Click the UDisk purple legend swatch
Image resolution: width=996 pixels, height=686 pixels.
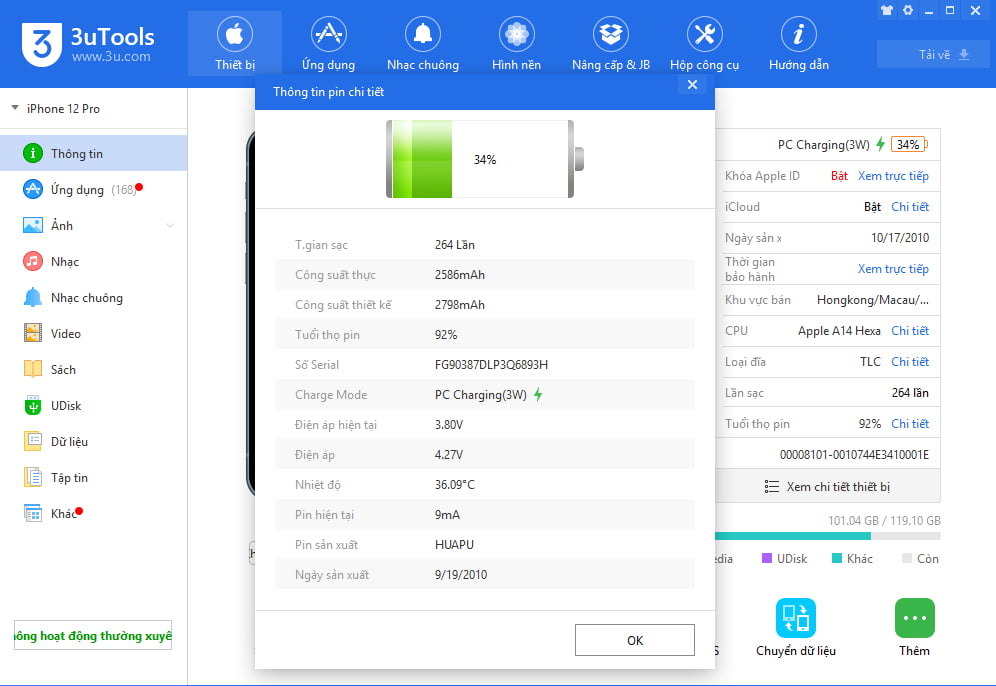[x=767, y=558]
